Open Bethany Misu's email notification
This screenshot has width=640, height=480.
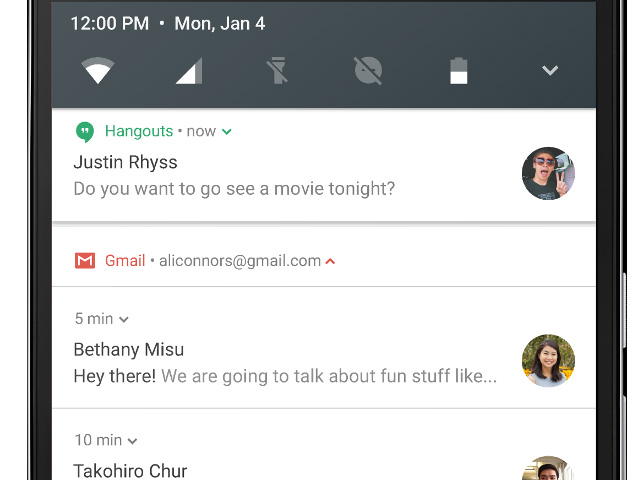pos(324,348)
